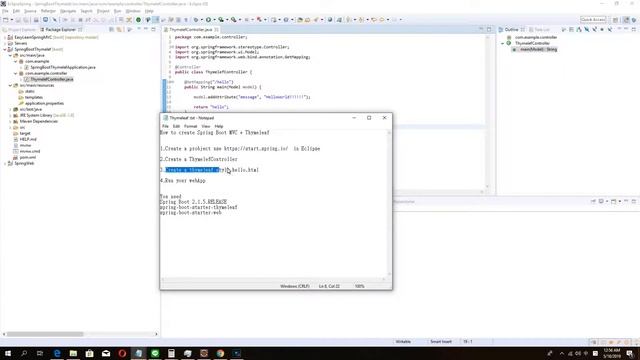Click the Windows Start button

[x=7, y=353]
